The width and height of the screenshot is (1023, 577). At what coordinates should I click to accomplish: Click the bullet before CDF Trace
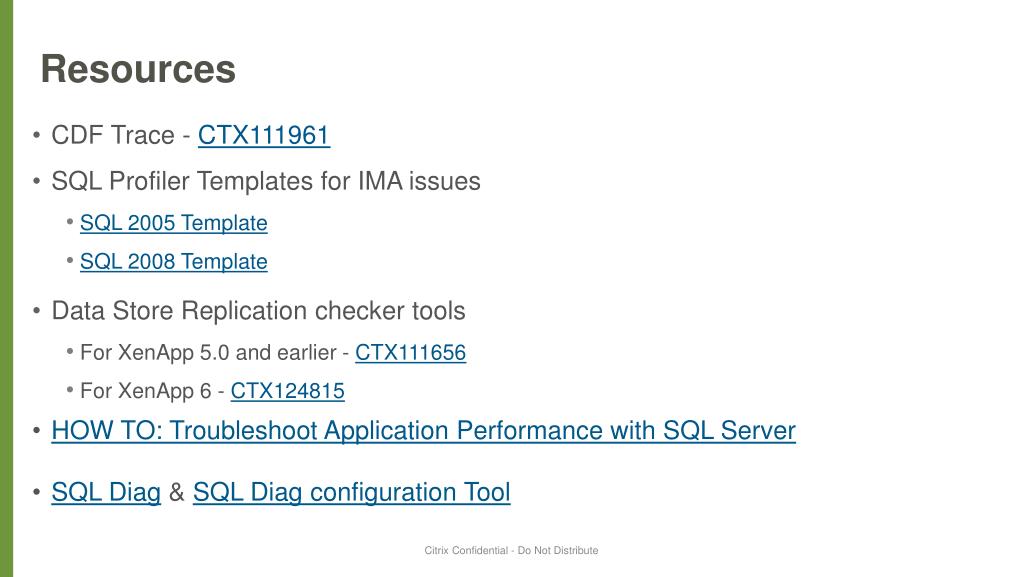click(x=37, y=135)
